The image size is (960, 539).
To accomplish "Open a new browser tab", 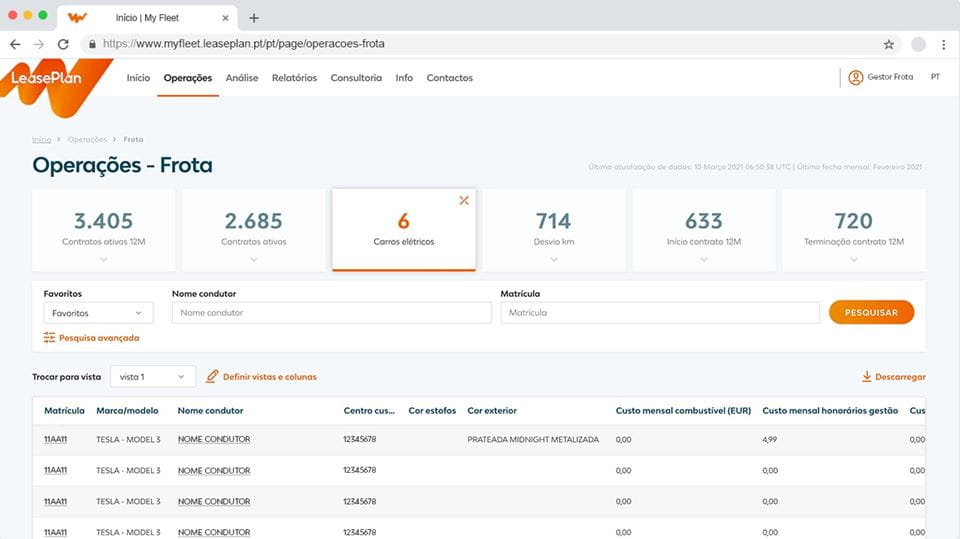I will click(254, 18).
